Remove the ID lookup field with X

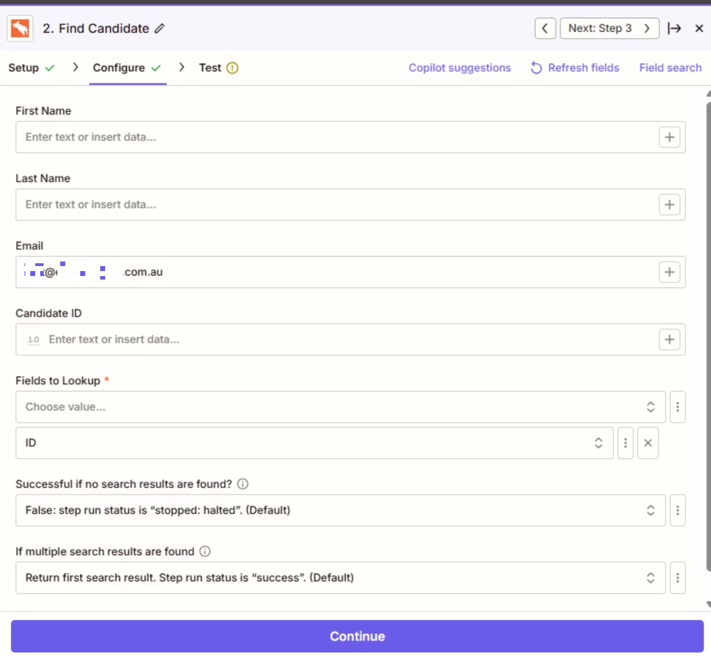click(x=647, y=443)
